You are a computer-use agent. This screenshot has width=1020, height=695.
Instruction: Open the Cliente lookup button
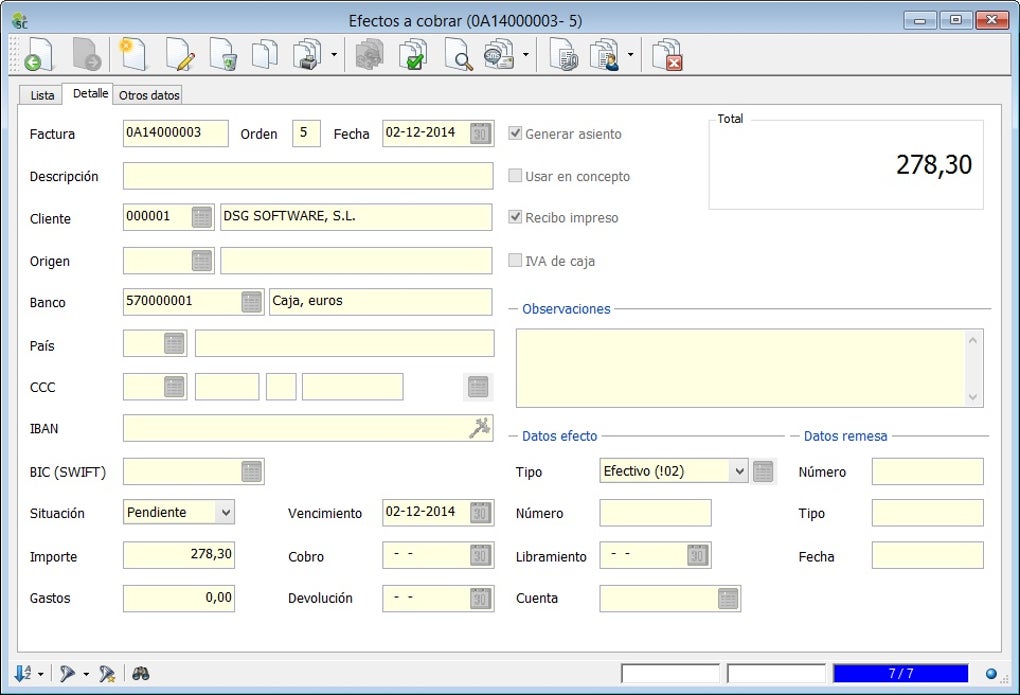coord(202,218)
